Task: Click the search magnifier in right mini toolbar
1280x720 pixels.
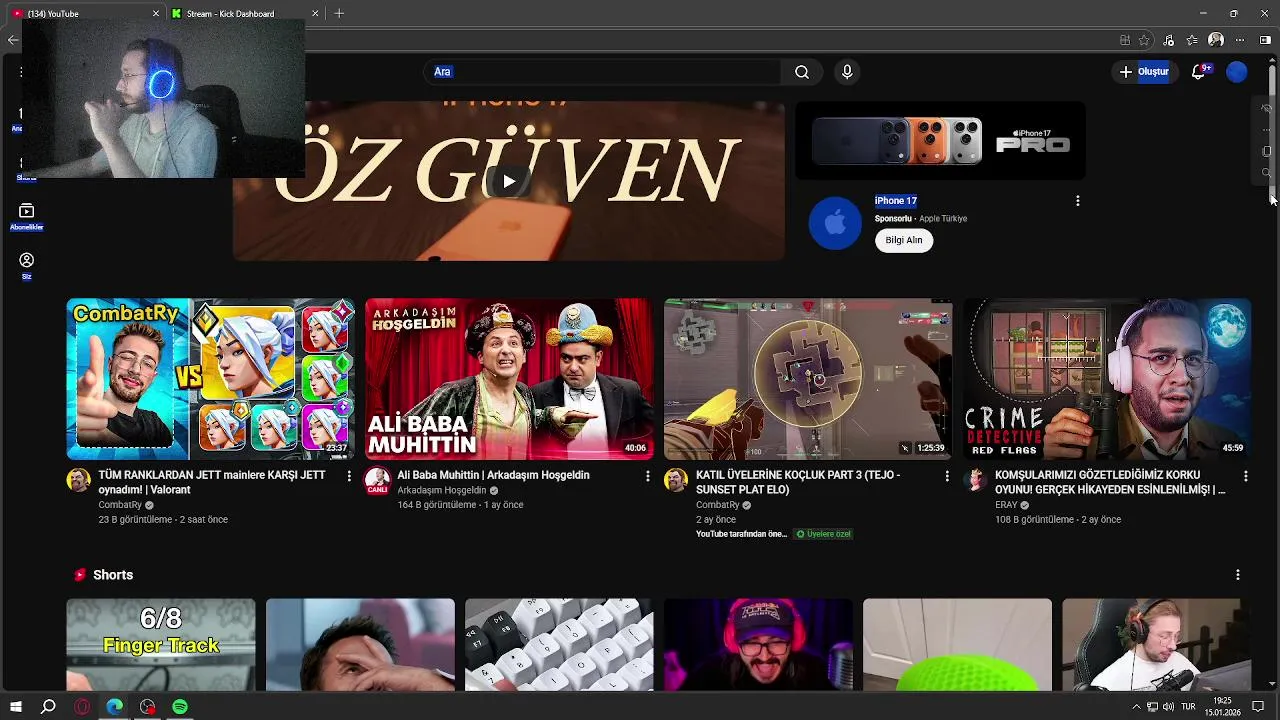Action: tap(1267, 173)
